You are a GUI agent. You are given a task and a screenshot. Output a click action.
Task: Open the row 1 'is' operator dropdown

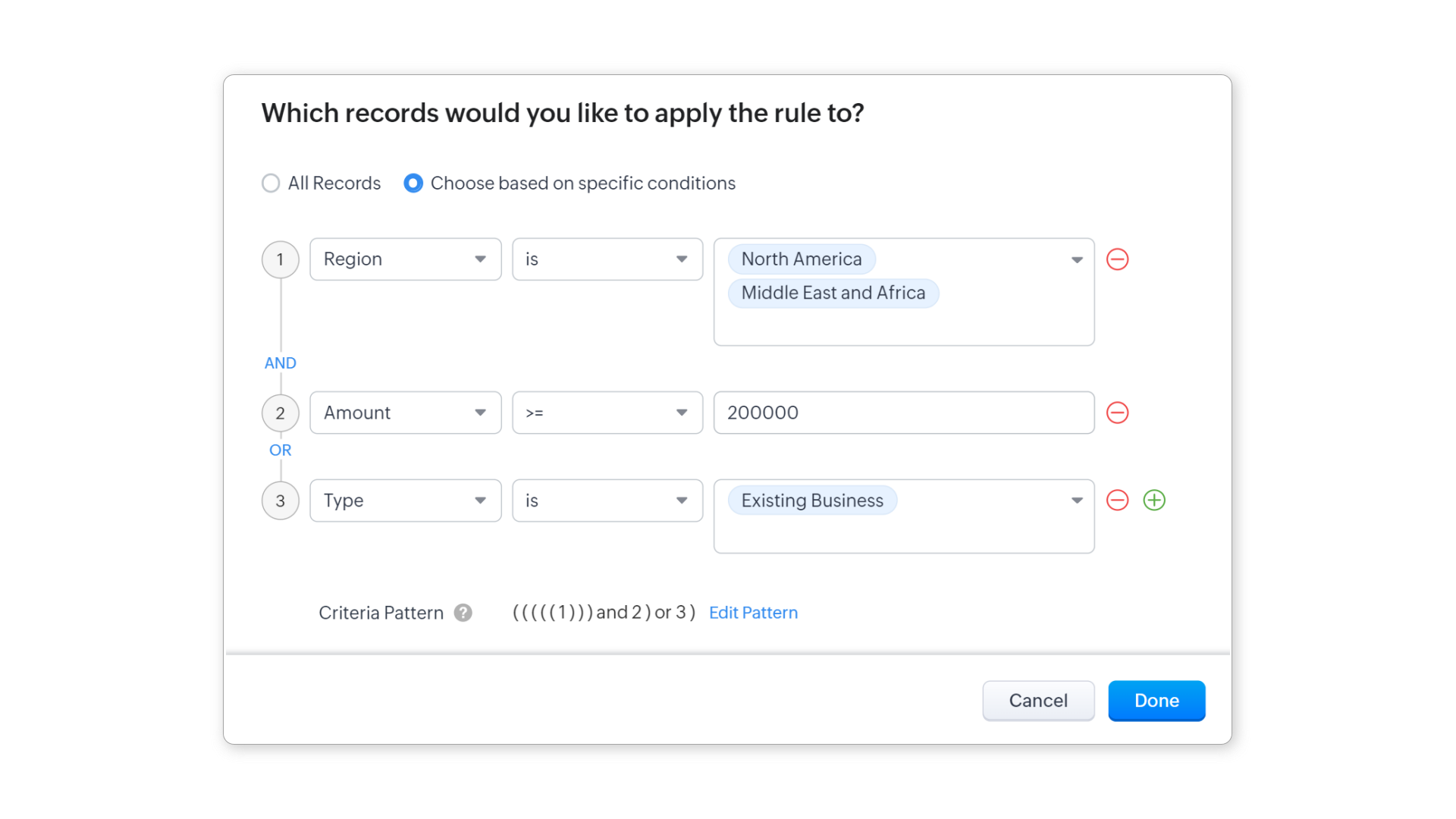[x=607, y=259]
